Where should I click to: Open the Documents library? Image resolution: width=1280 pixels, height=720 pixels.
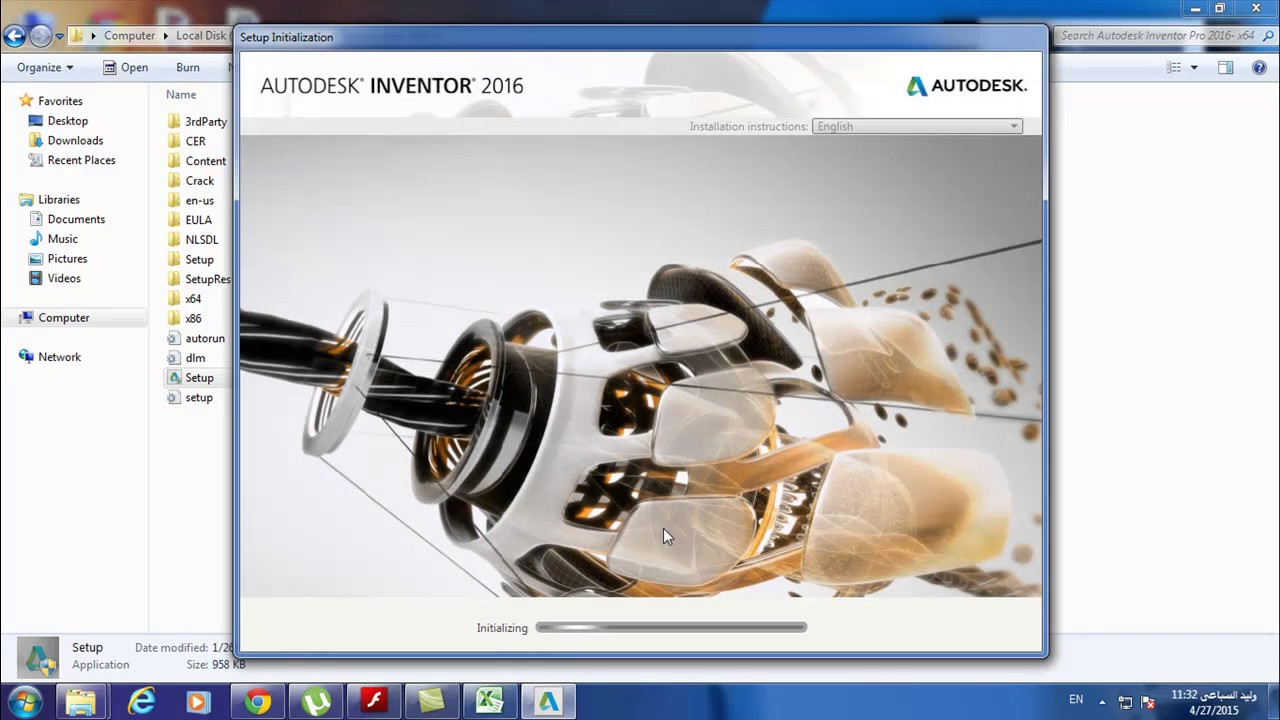click(76, 219)
